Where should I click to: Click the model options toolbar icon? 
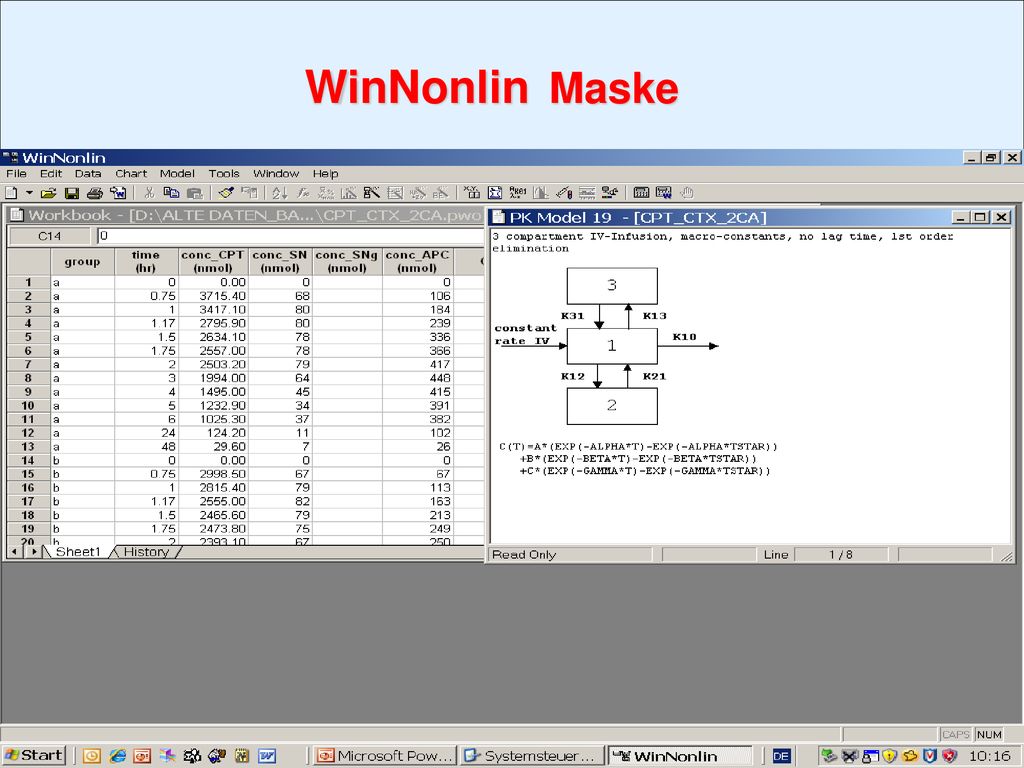pos(586,193)
